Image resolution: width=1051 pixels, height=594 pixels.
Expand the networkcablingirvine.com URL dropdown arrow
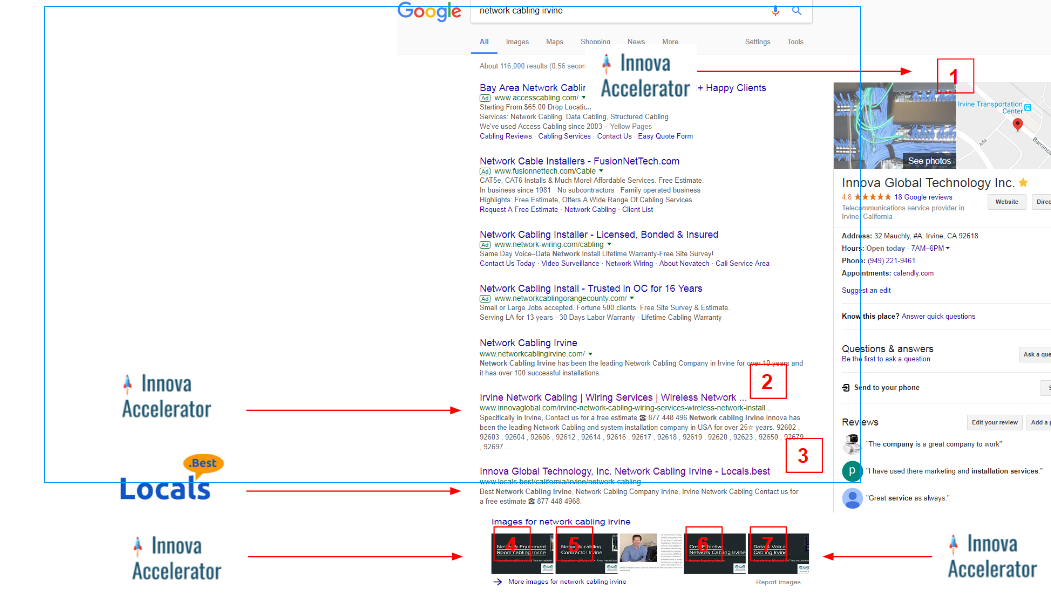tap(590, 354)
